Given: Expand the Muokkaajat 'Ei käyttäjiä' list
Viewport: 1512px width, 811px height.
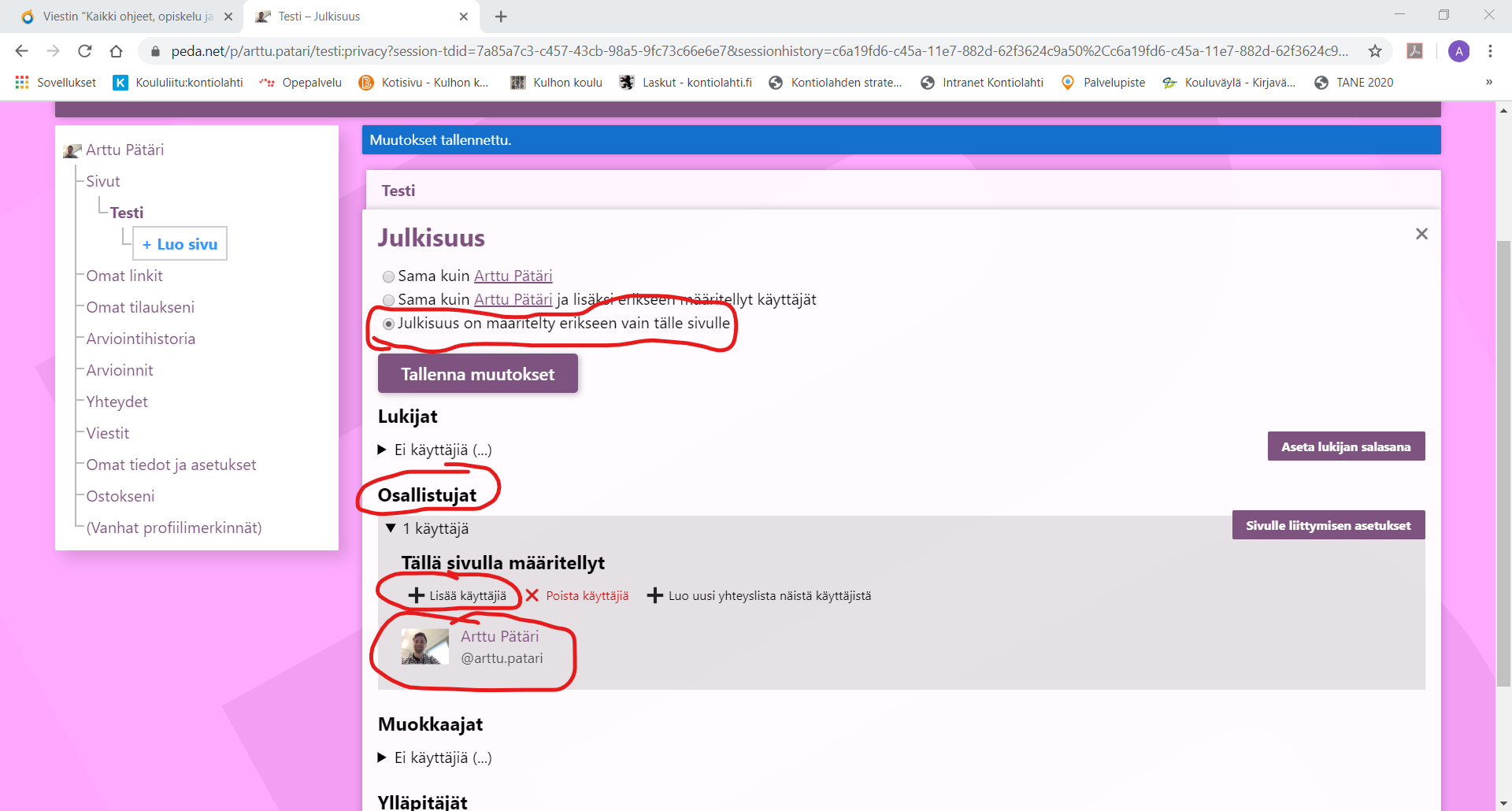Looking at the screenshot, I should point(382,757).
